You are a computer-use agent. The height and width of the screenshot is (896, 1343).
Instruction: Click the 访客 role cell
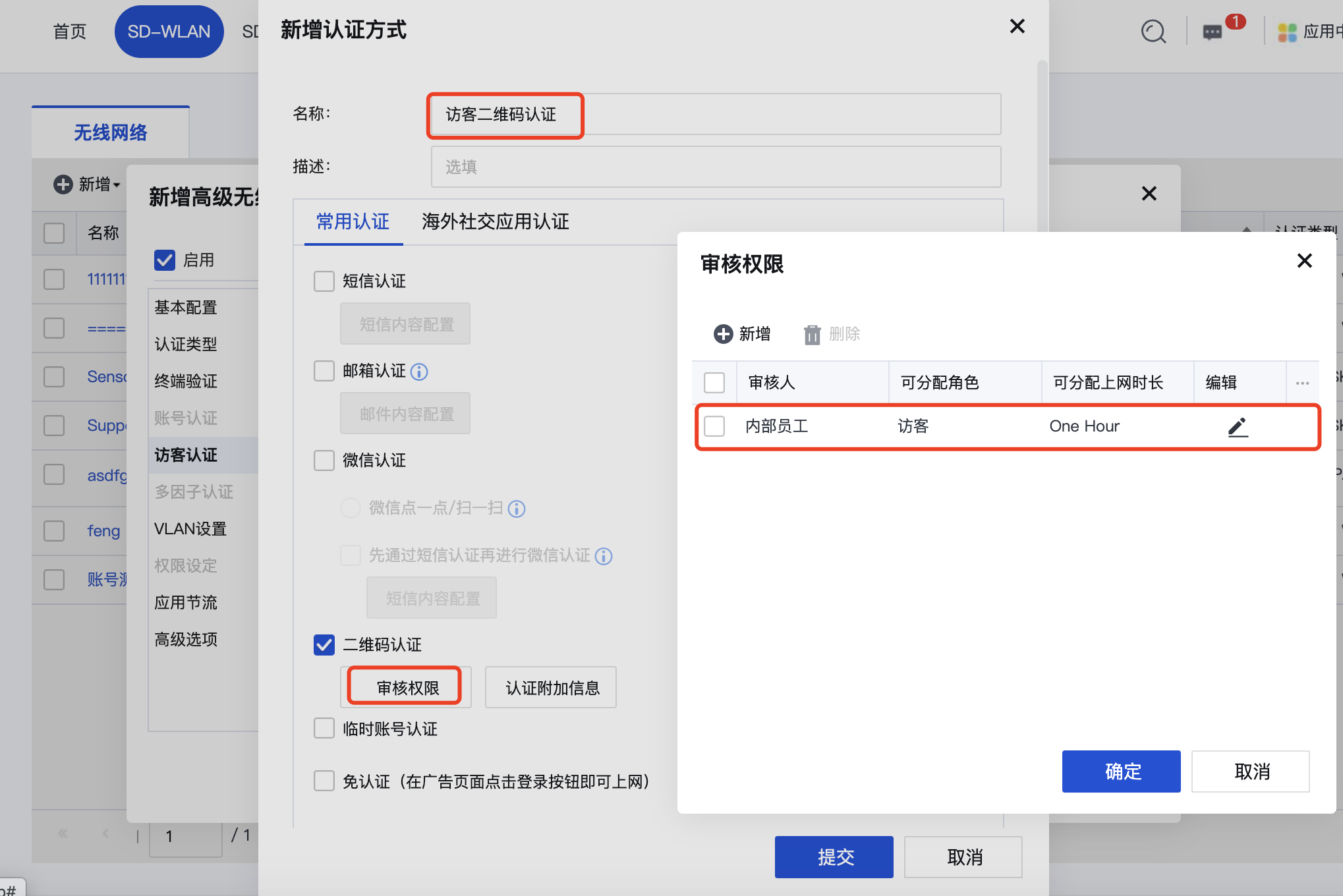(913, 426)
